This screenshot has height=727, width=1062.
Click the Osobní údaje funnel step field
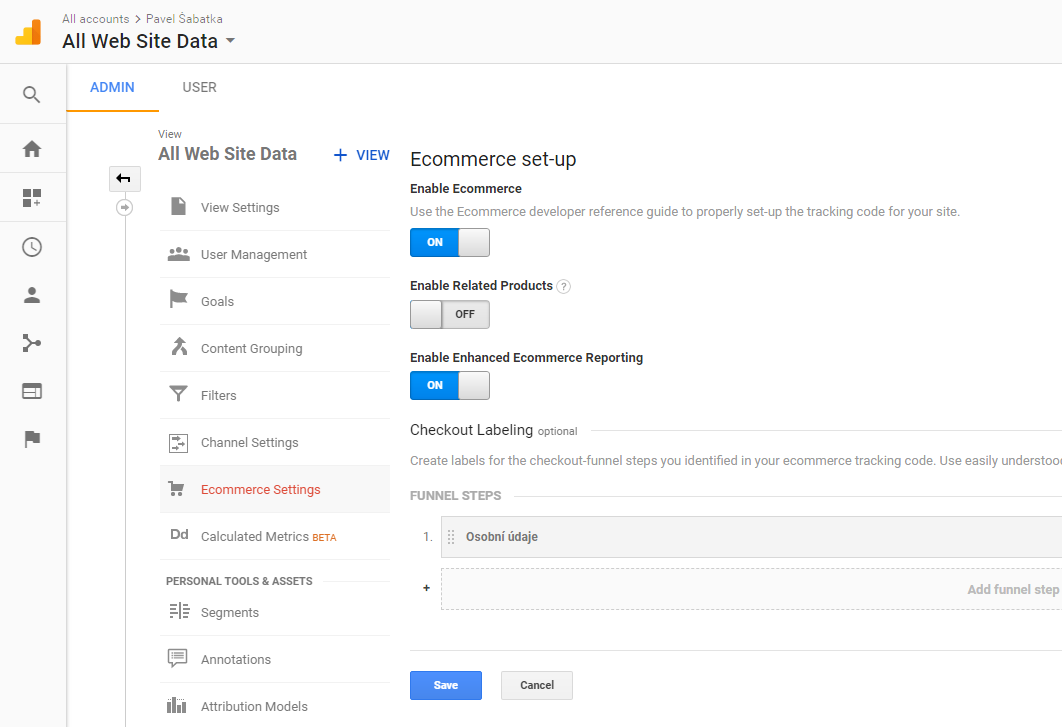[751, 537]
